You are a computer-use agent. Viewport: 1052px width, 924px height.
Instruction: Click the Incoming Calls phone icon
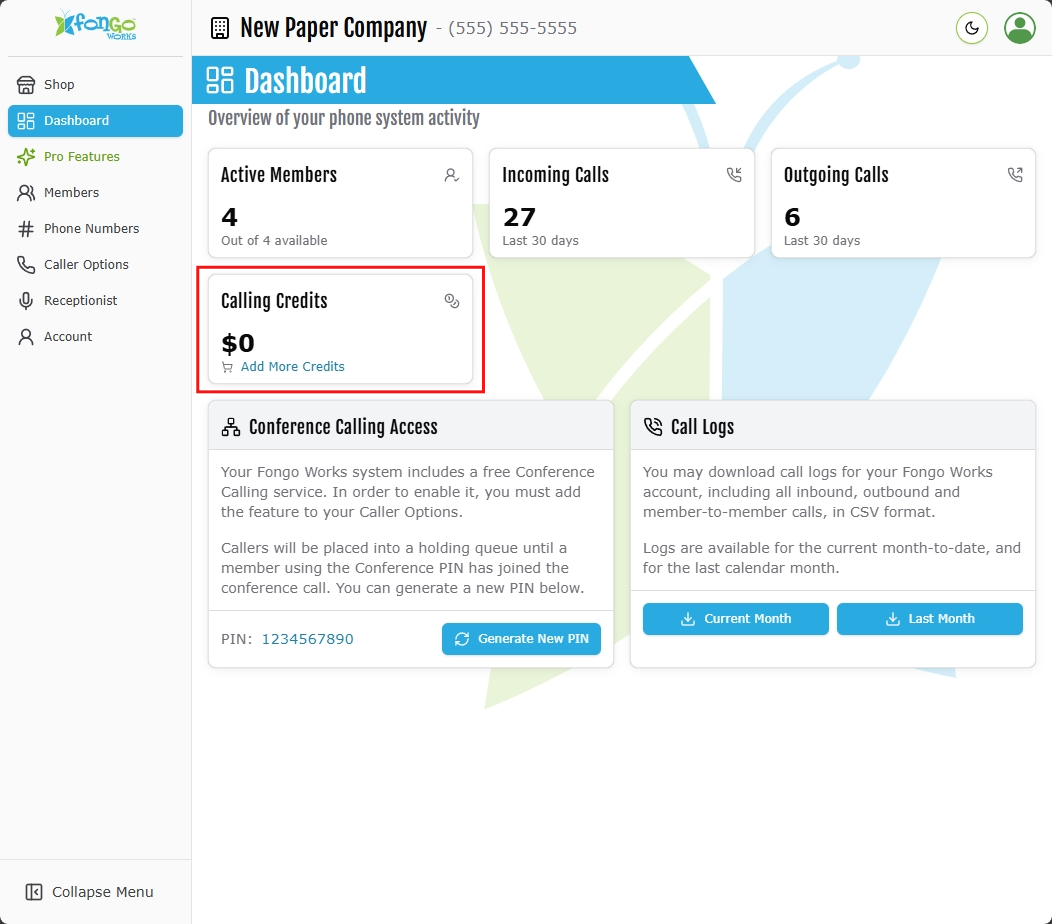pos(734,175)
